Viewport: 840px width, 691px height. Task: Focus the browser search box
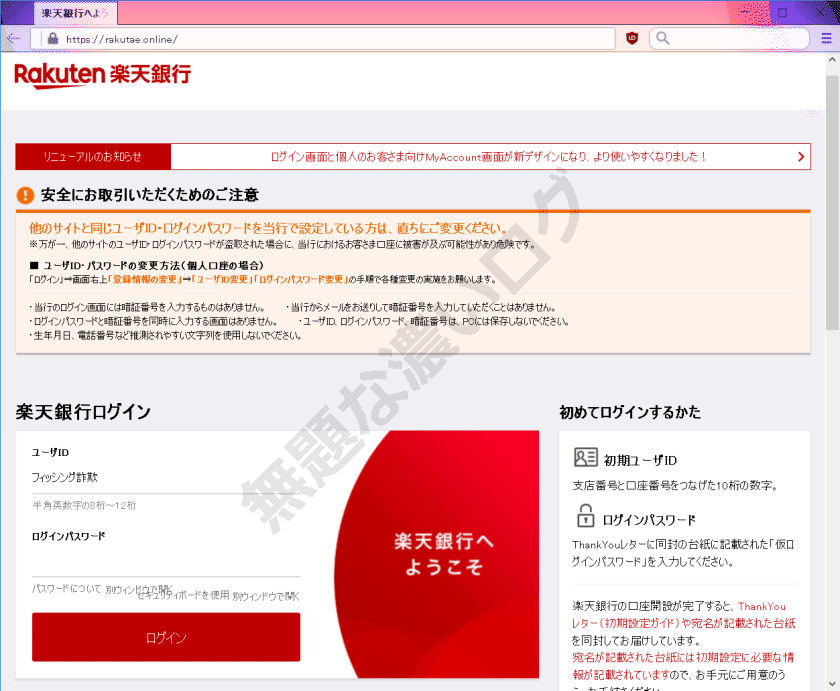click(x=729, y=38)
